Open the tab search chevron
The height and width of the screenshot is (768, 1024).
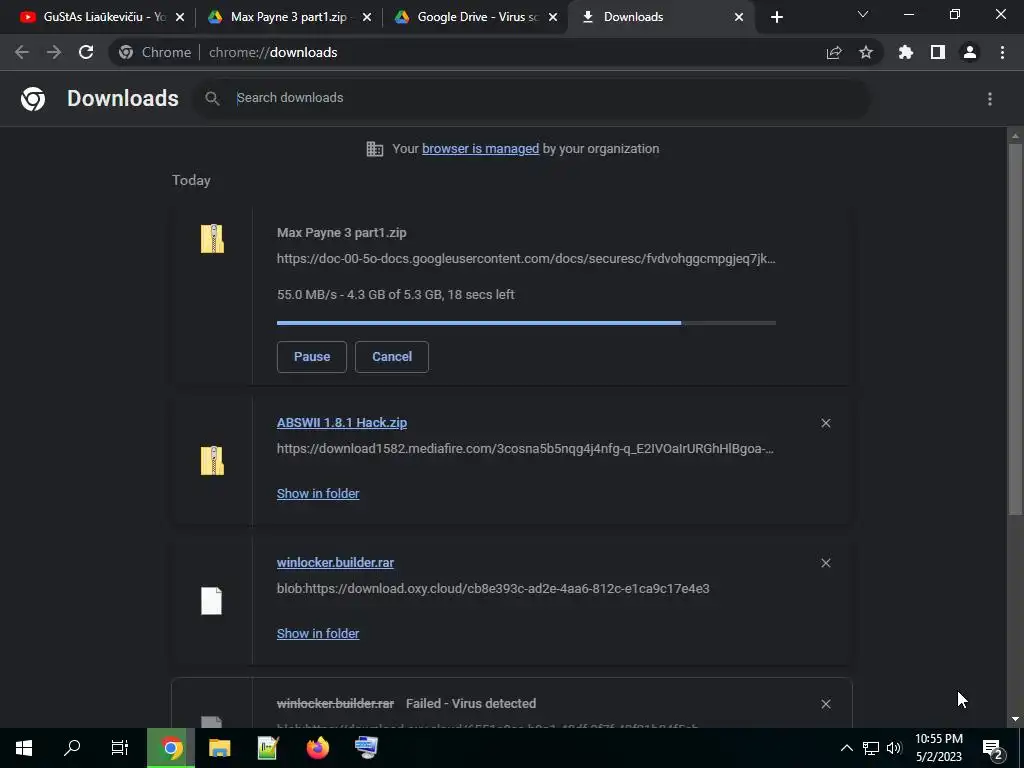pos(863,14)
